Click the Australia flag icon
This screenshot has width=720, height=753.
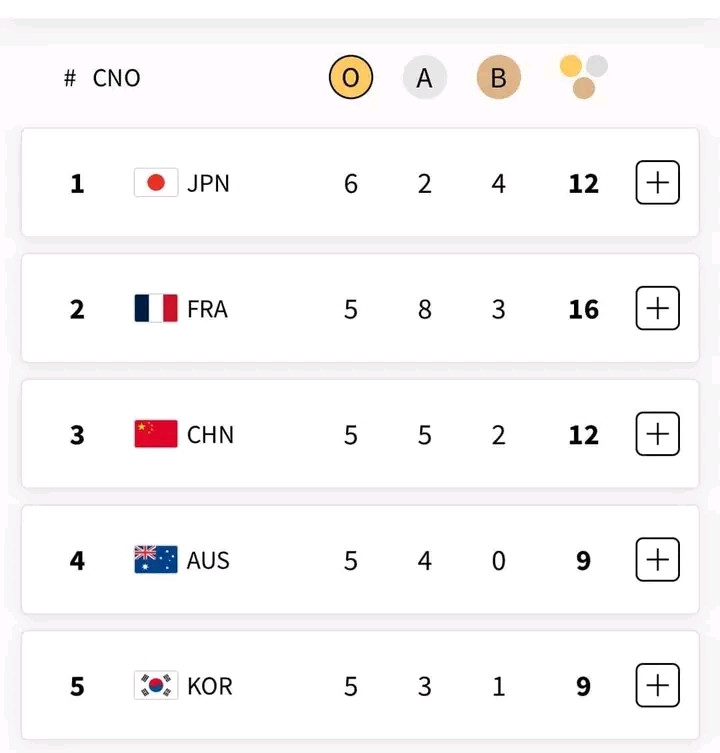[x=156, y=560]
